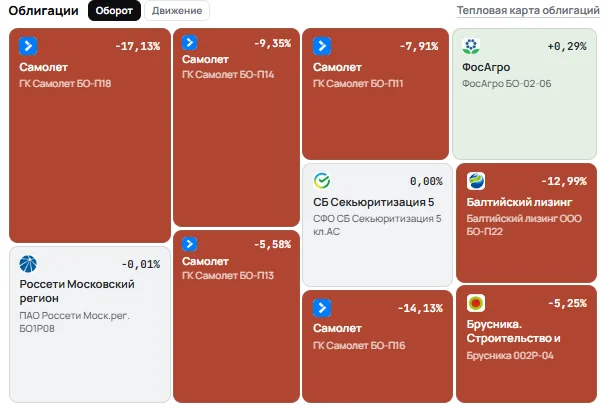Screen dimensions: 603x408
Task: Click the Брусника 002Р-04 bond name
Action: pos(510,356)
